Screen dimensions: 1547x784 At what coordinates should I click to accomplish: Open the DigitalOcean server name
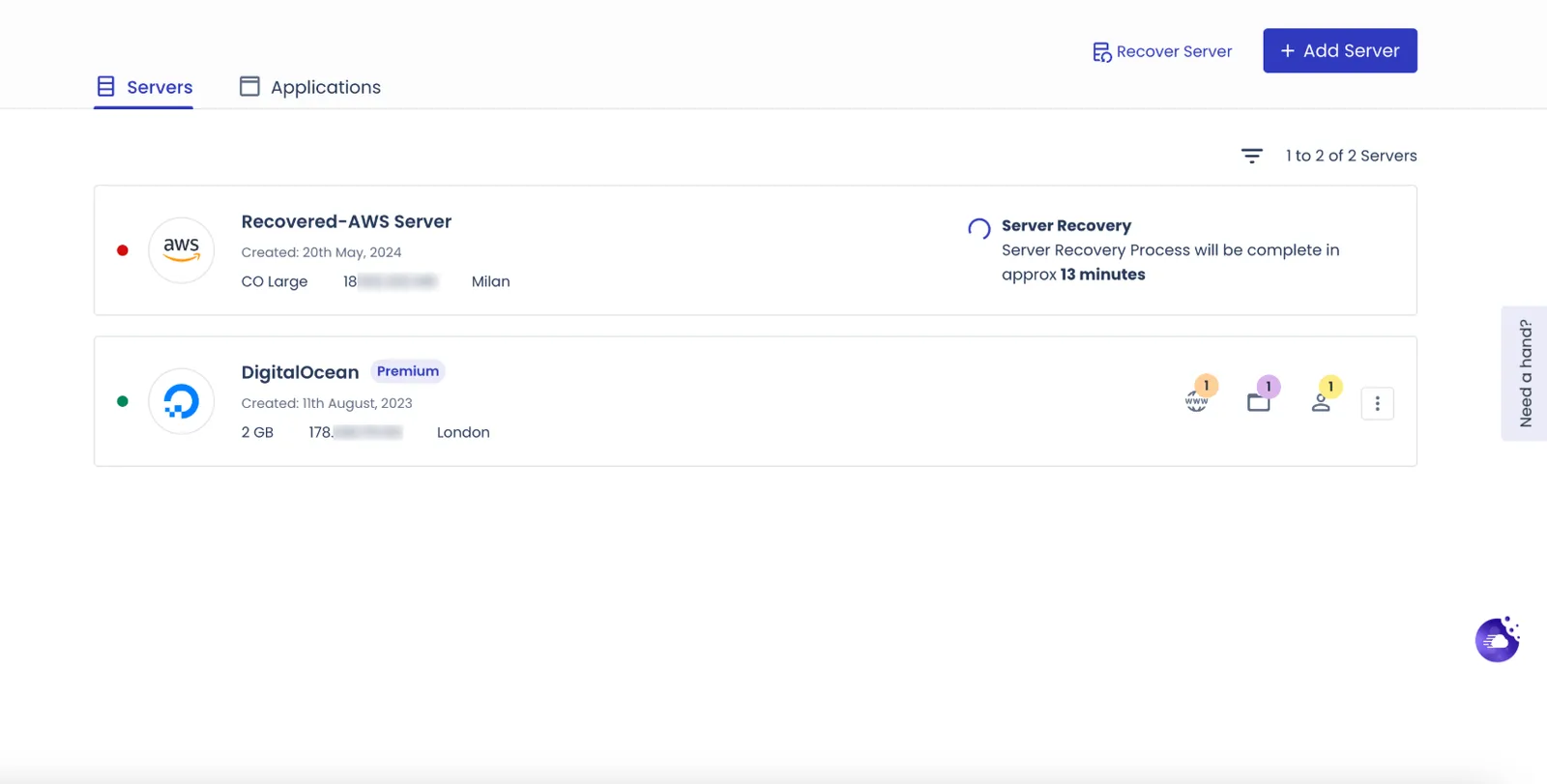300,372
